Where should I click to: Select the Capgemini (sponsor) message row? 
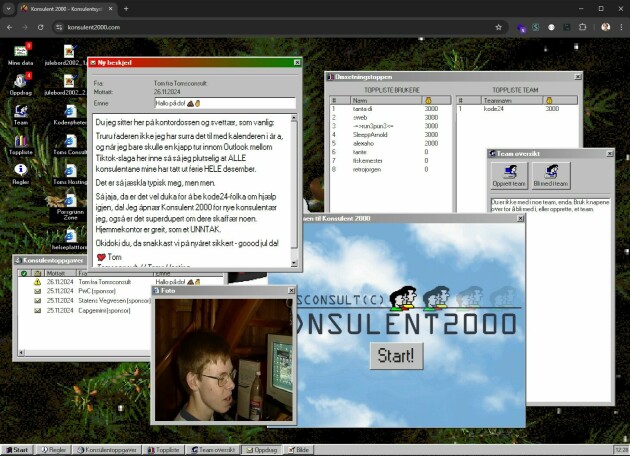85,311
